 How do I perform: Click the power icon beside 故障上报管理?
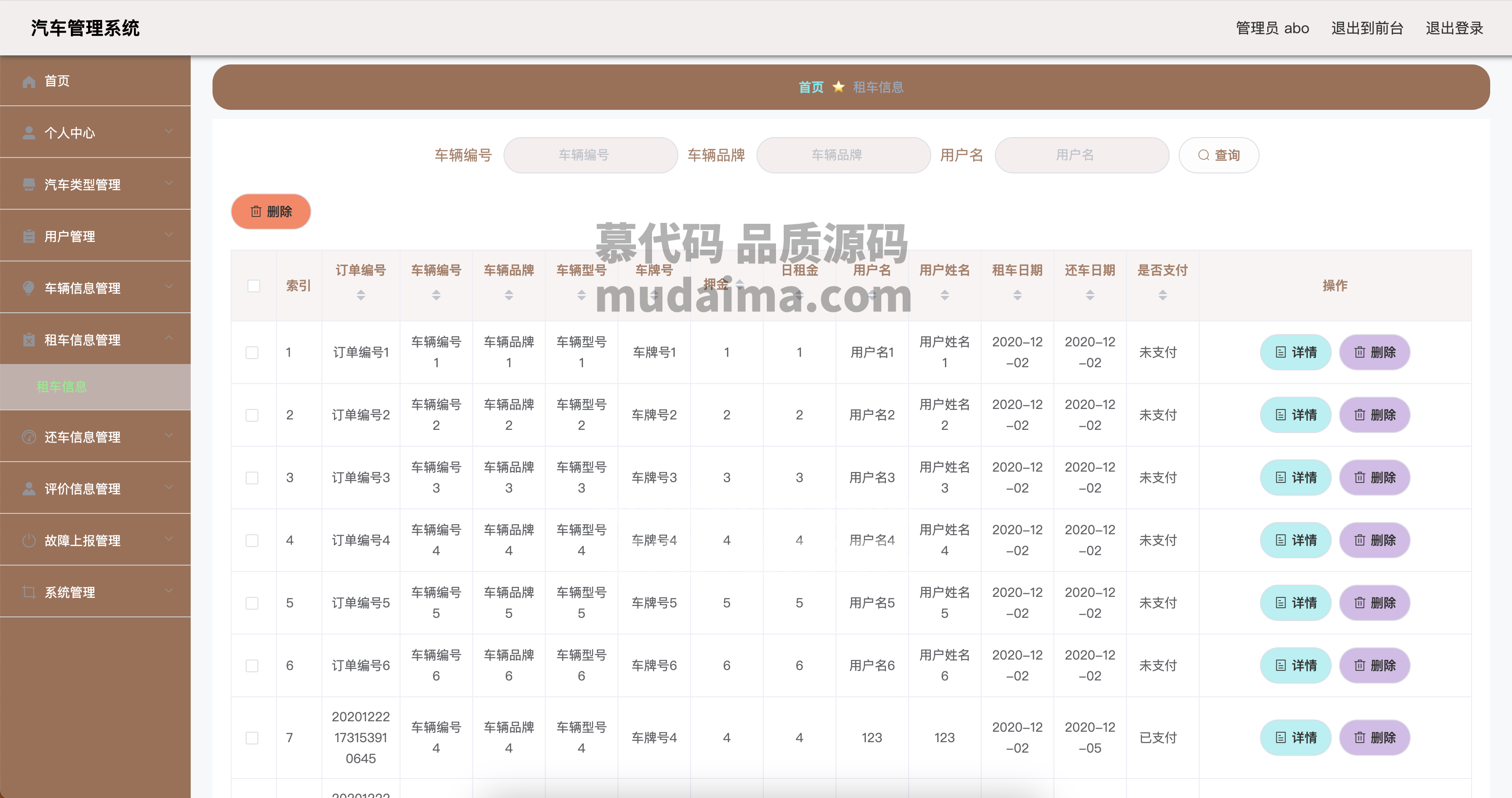(x=29, y=541)
